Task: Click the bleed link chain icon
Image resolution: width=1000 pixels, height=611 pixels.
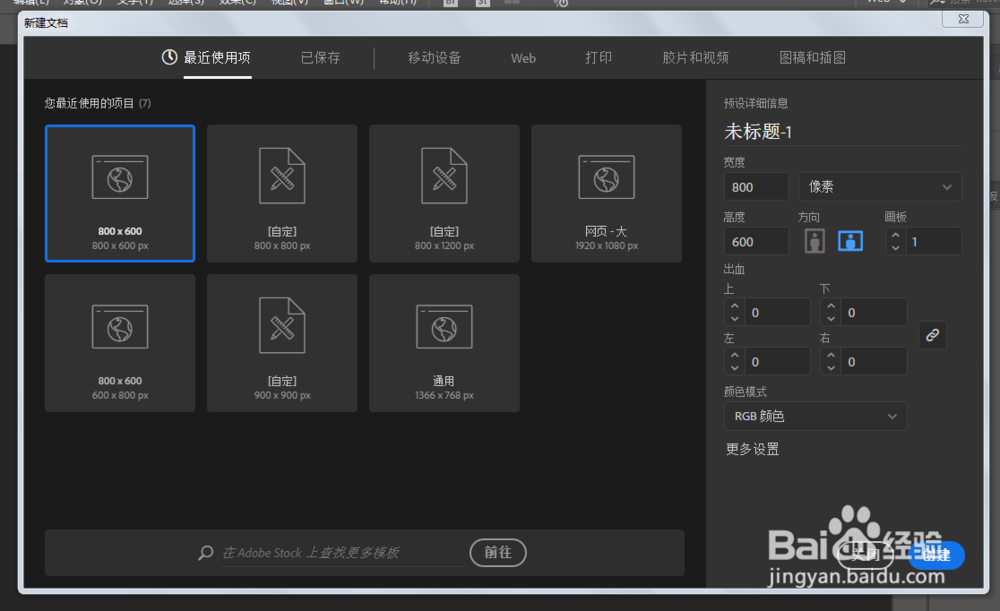Action: [x=932, y=335]
